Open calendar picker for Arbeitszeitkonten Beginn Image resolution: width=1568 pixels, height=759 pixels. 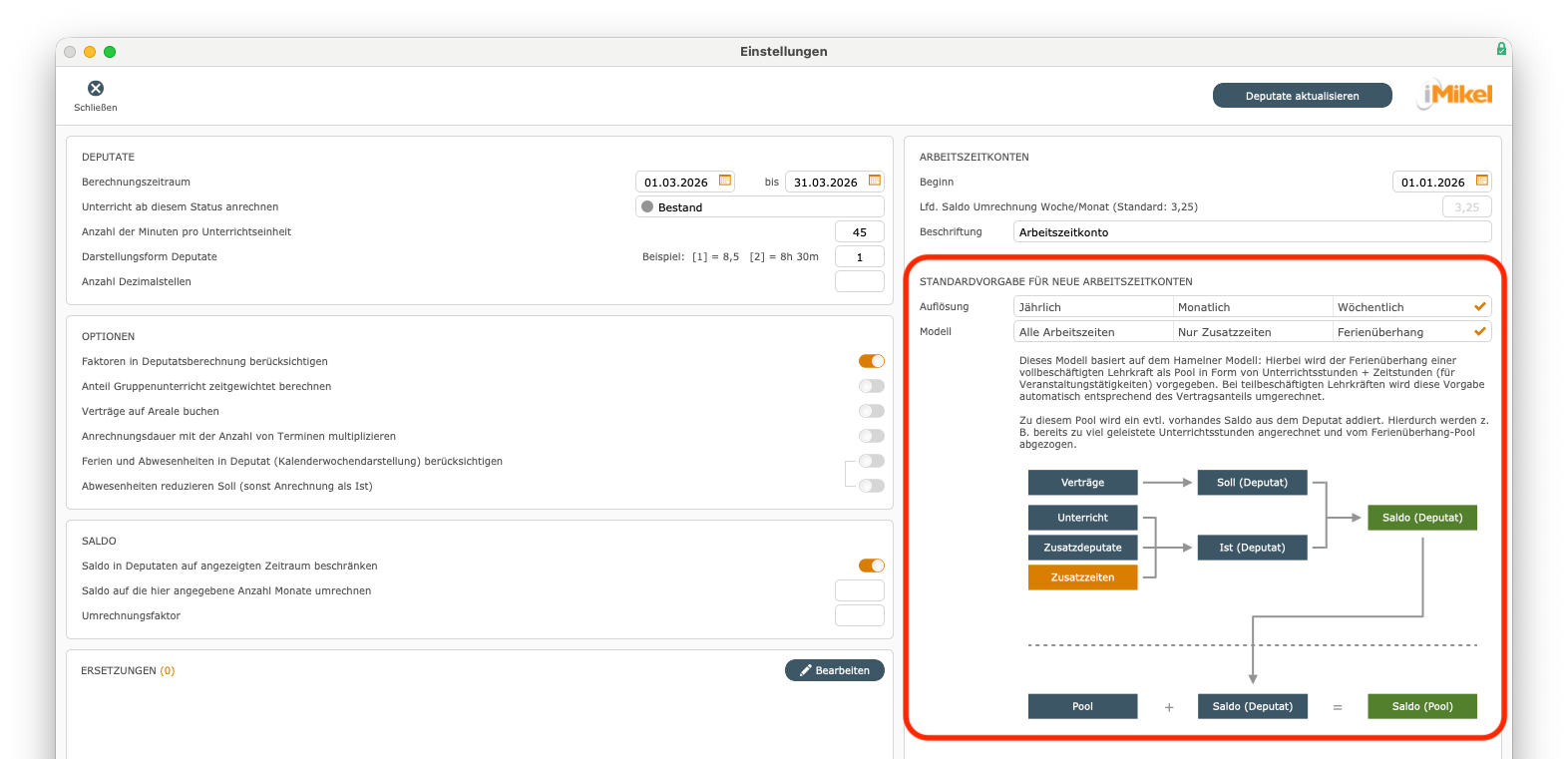[1481, 181]
